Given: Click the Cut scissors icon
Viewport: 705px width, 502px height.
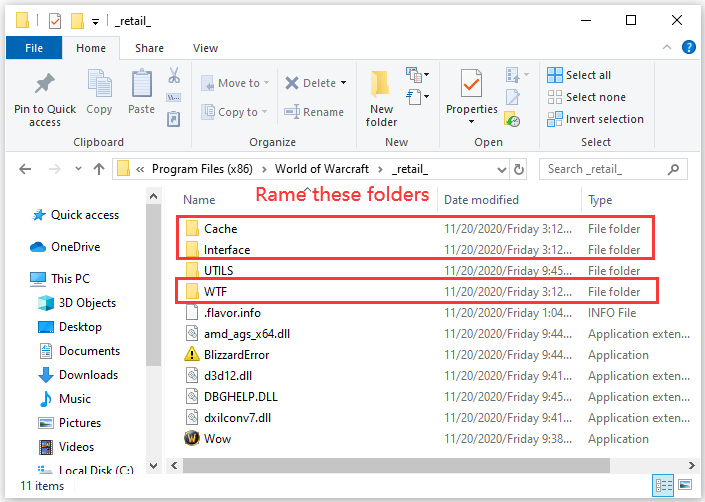Looking at the screenshot, I should click(174, 75).
